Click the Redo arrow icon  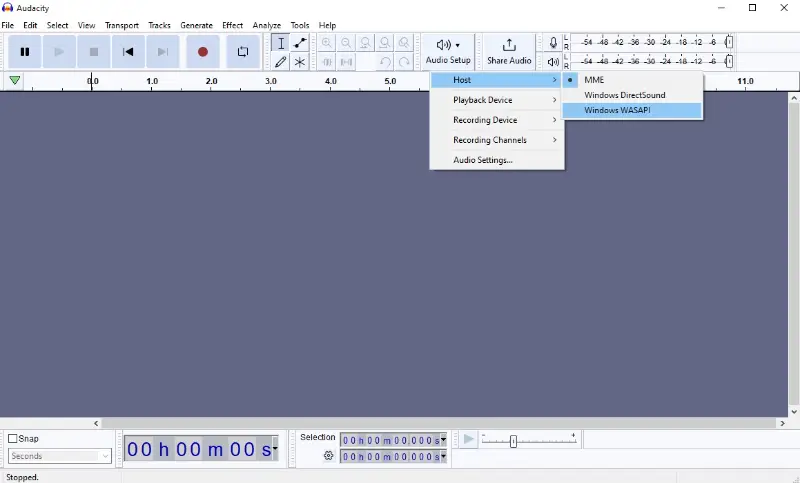pos(404,62)
